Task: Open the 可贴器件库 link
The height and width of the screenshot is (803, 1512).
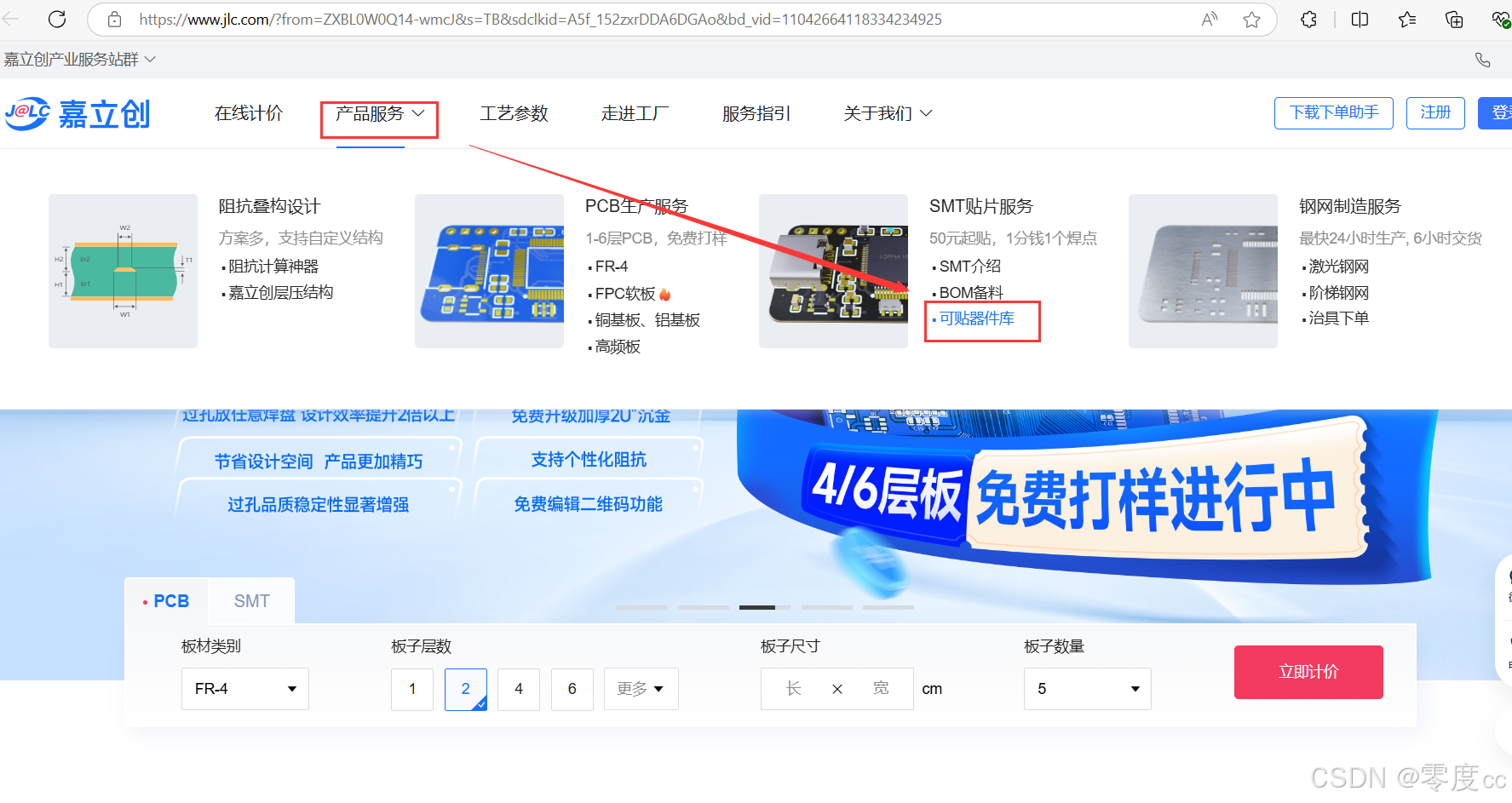Action: pos(976,318)
